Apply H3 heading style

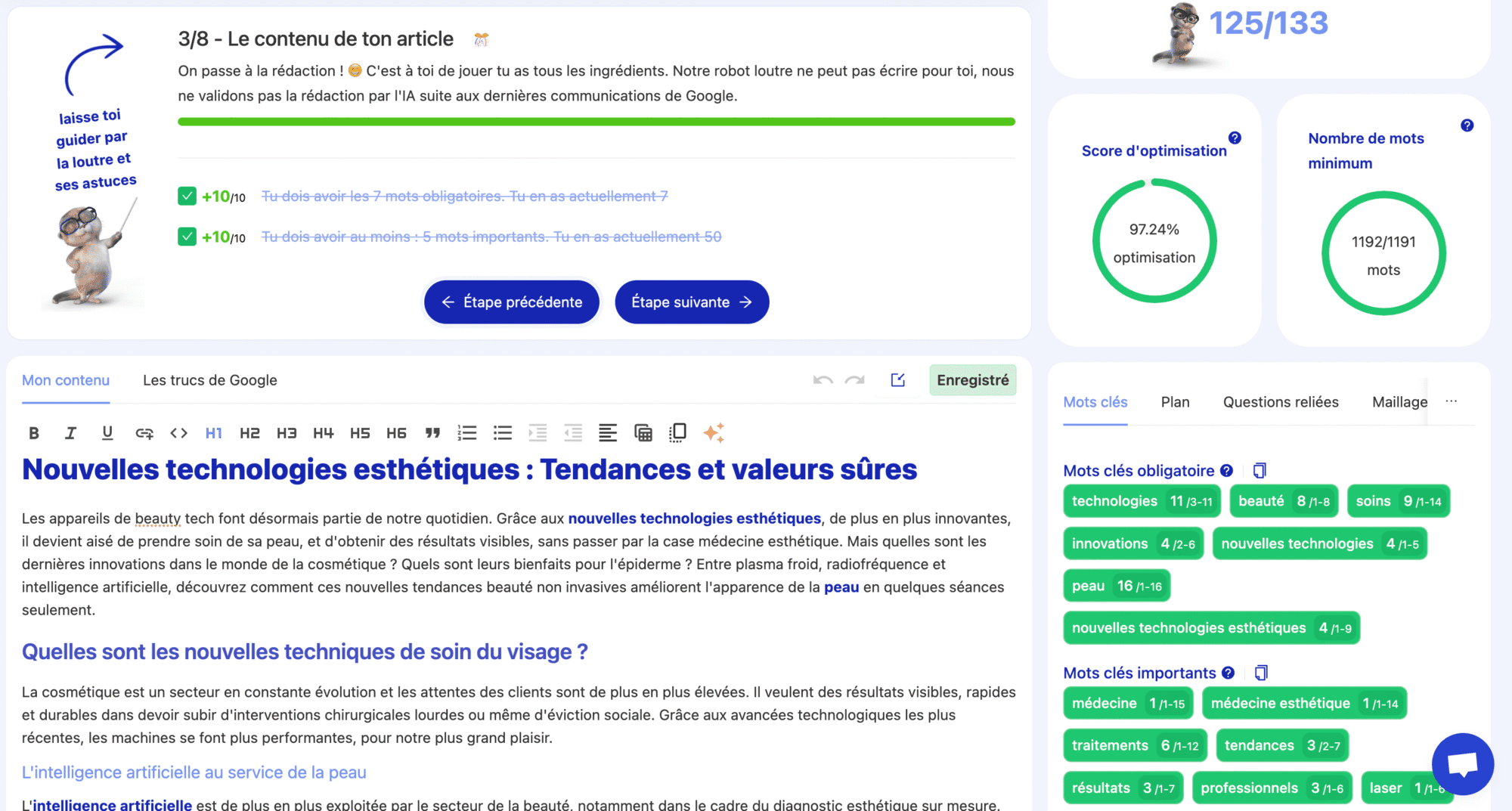coord(287,433)
